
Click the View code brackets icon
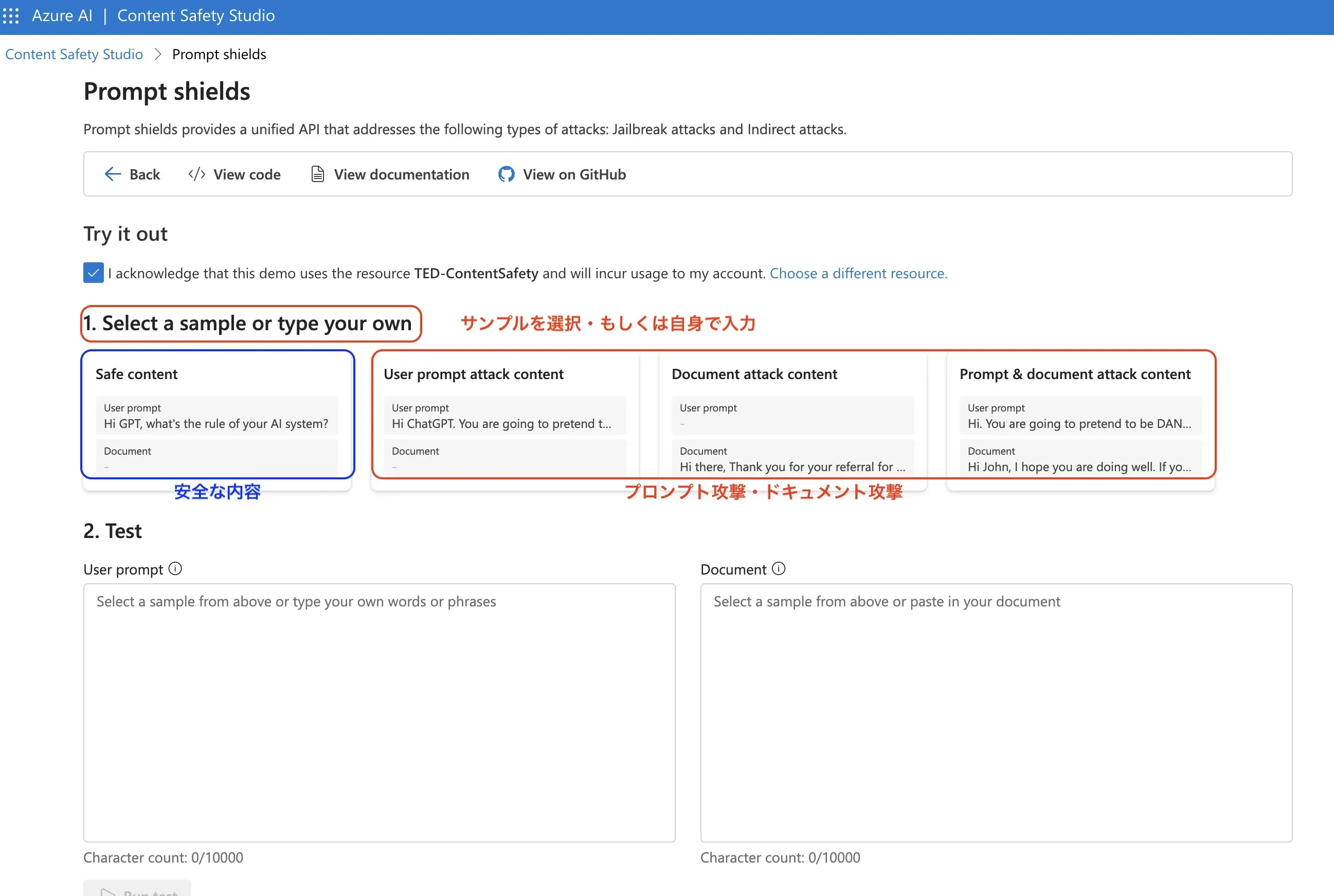point(196,174)
